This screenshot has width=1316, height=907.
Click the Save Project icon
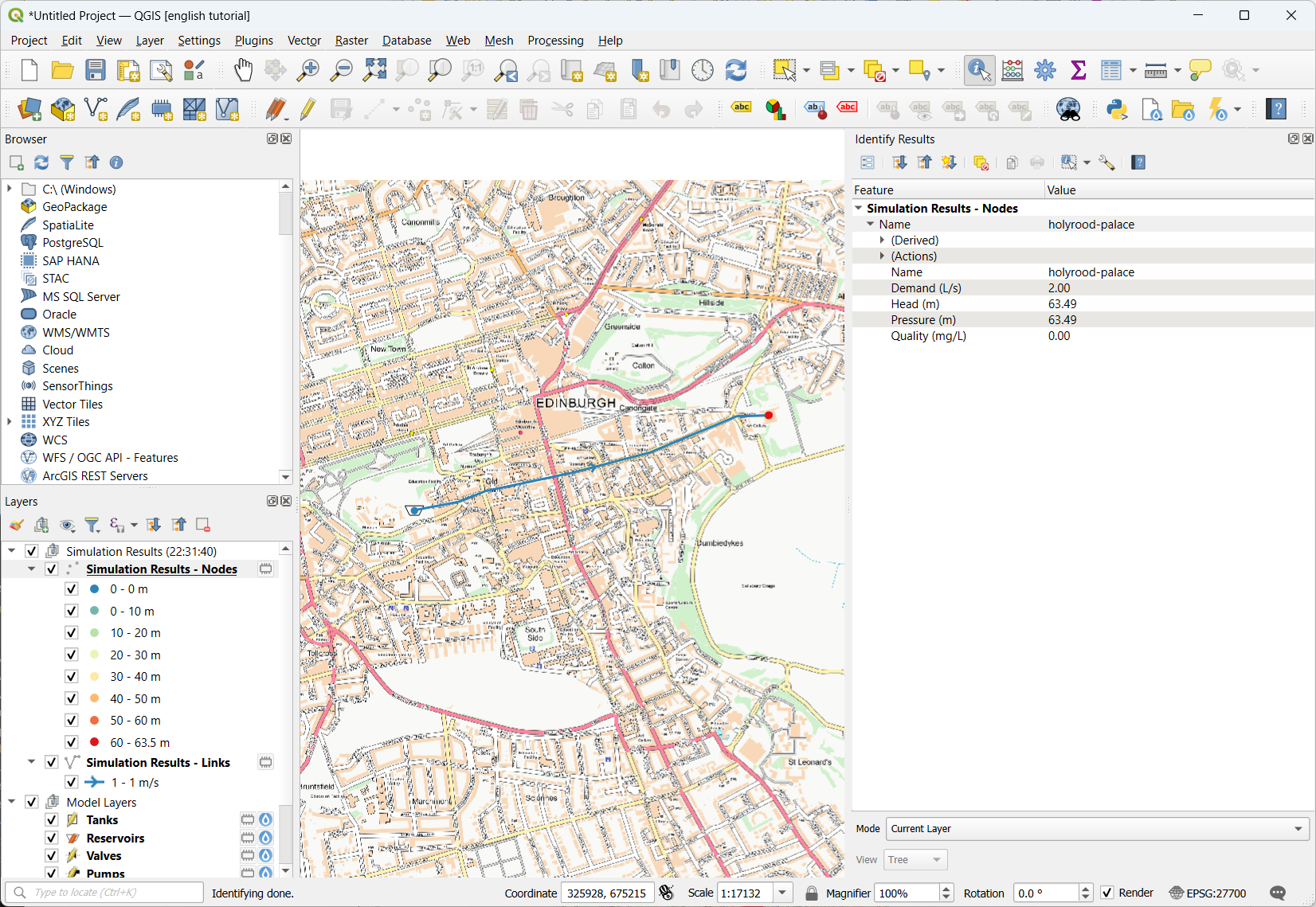96,70
